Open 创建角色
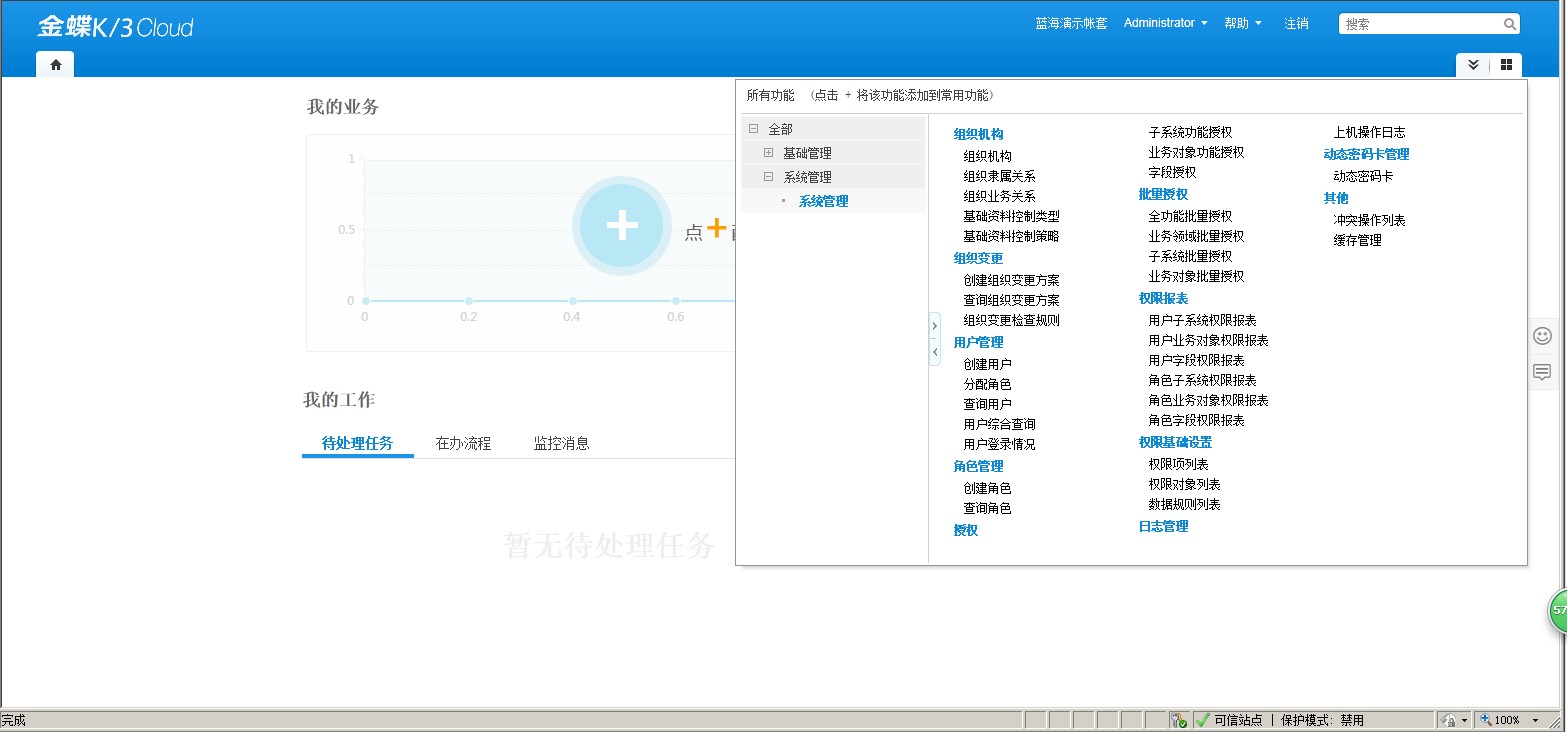 987,488
